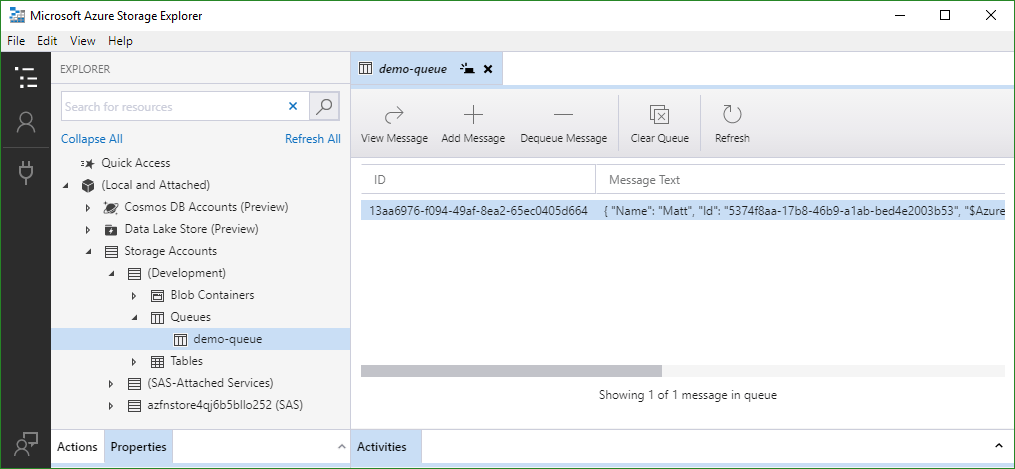
Task: Select azfnstore4qj6b5bllo252 (SAS) tree item
Action: (x=225, y=406)
